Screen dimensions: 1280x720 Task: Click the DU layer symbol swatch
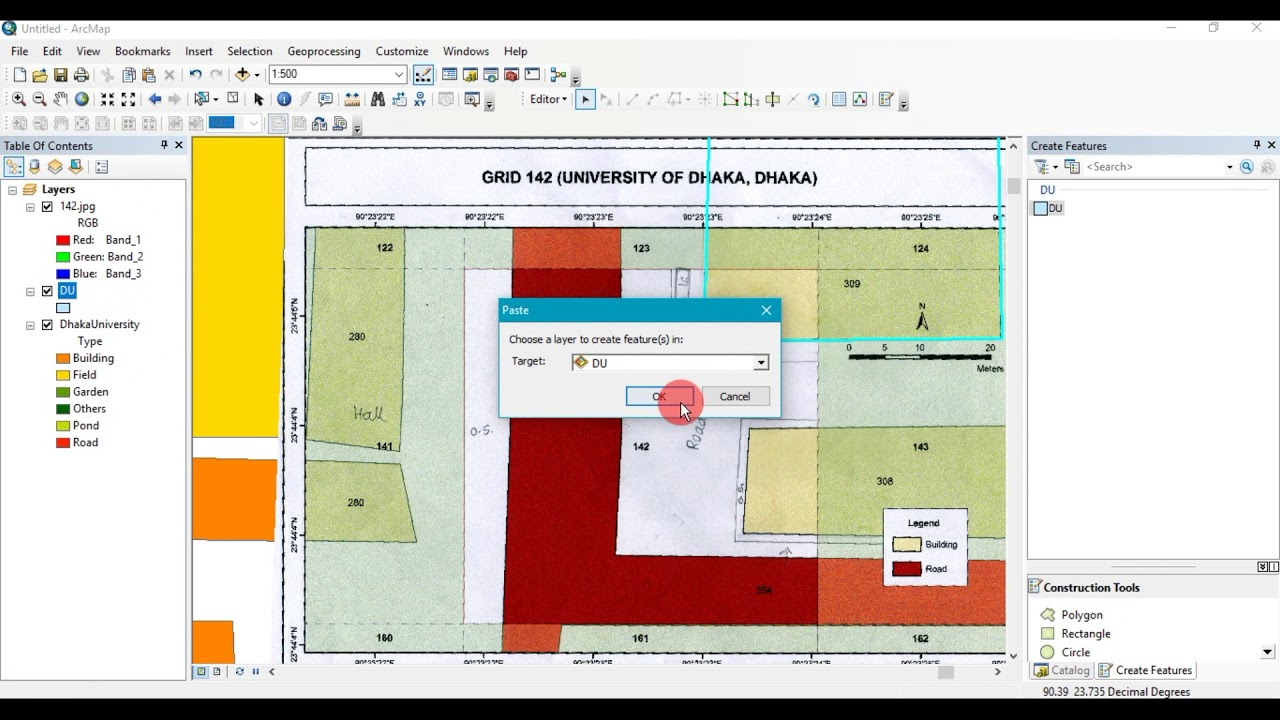[x=63, y=308]
